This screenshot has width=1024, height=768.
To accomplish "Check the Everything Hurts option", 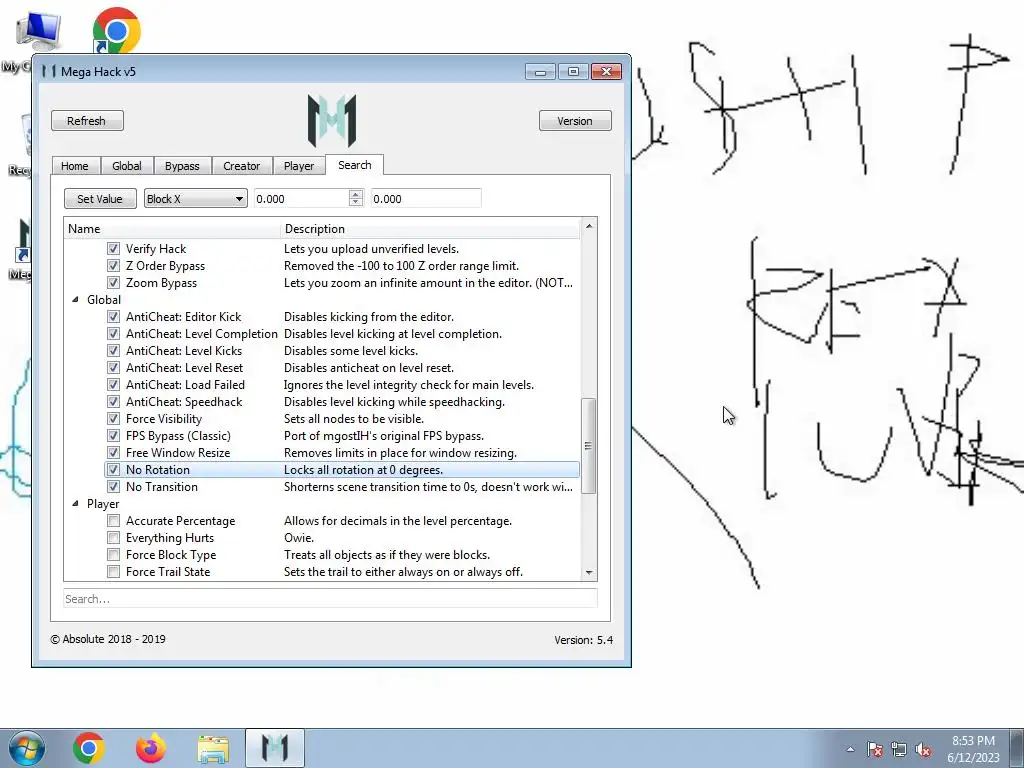I will (x=114, y=537).
